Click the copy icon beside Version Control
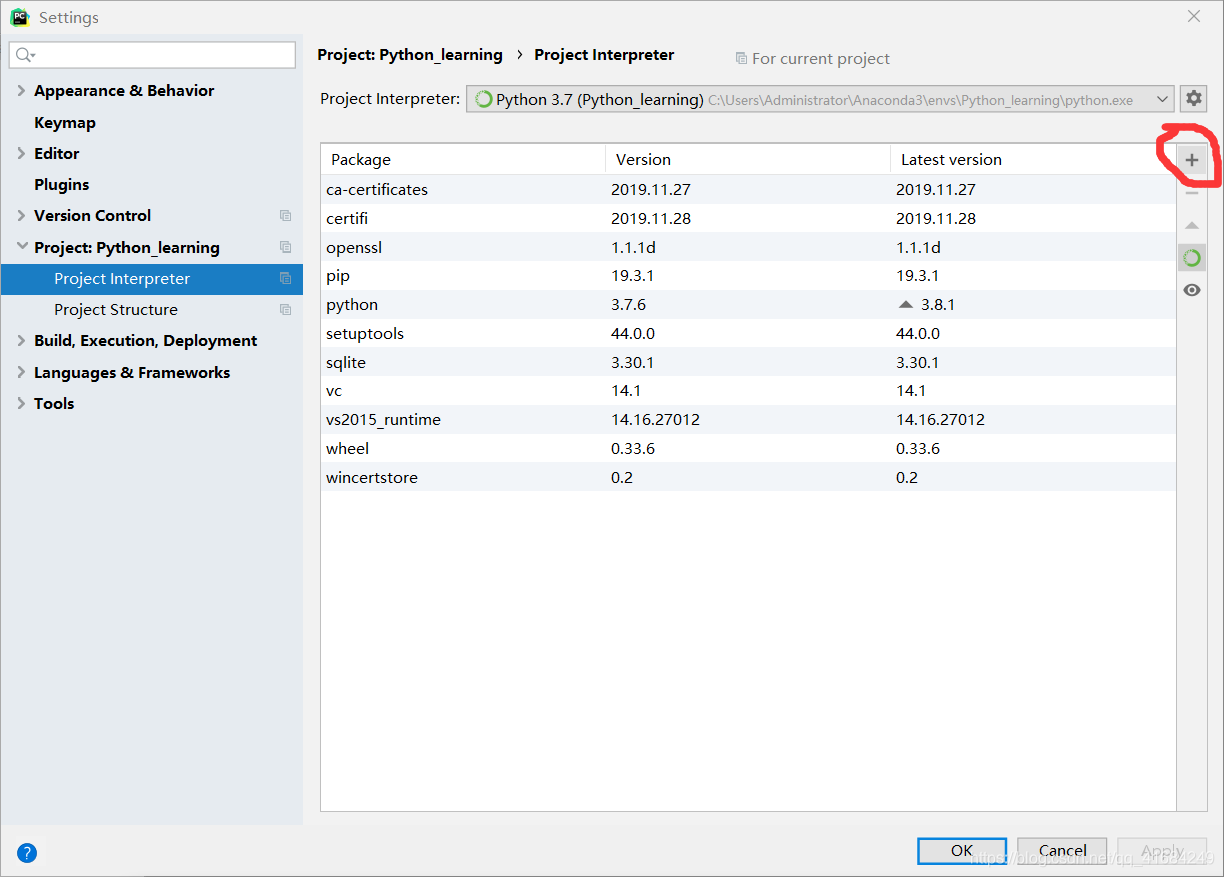This screenshot has height=877, width=1224. click(x=286, y=216)
